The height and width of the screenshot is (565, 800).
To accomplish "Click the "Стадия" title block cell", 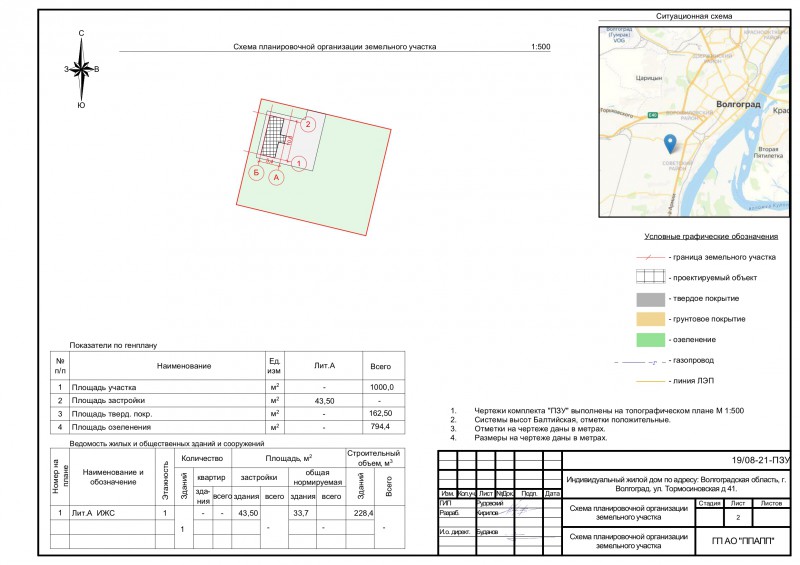I will point(709,503).
